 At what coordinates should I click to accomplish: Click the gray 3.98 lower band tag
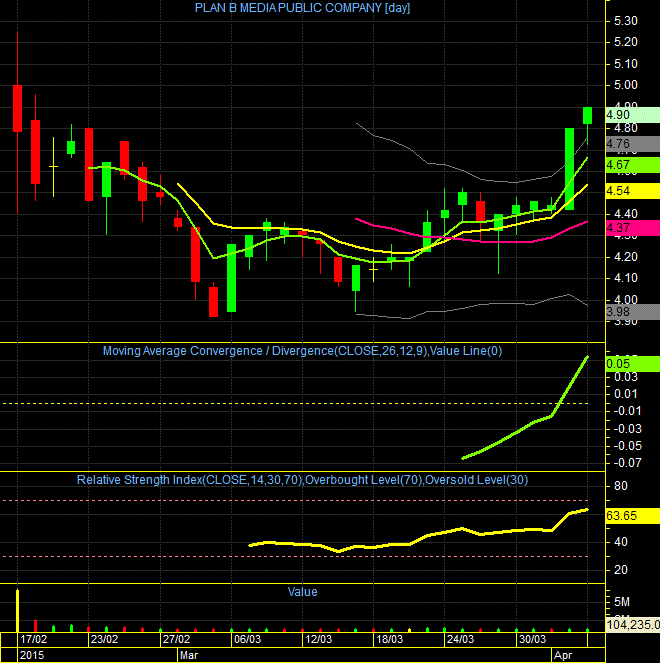633,312
